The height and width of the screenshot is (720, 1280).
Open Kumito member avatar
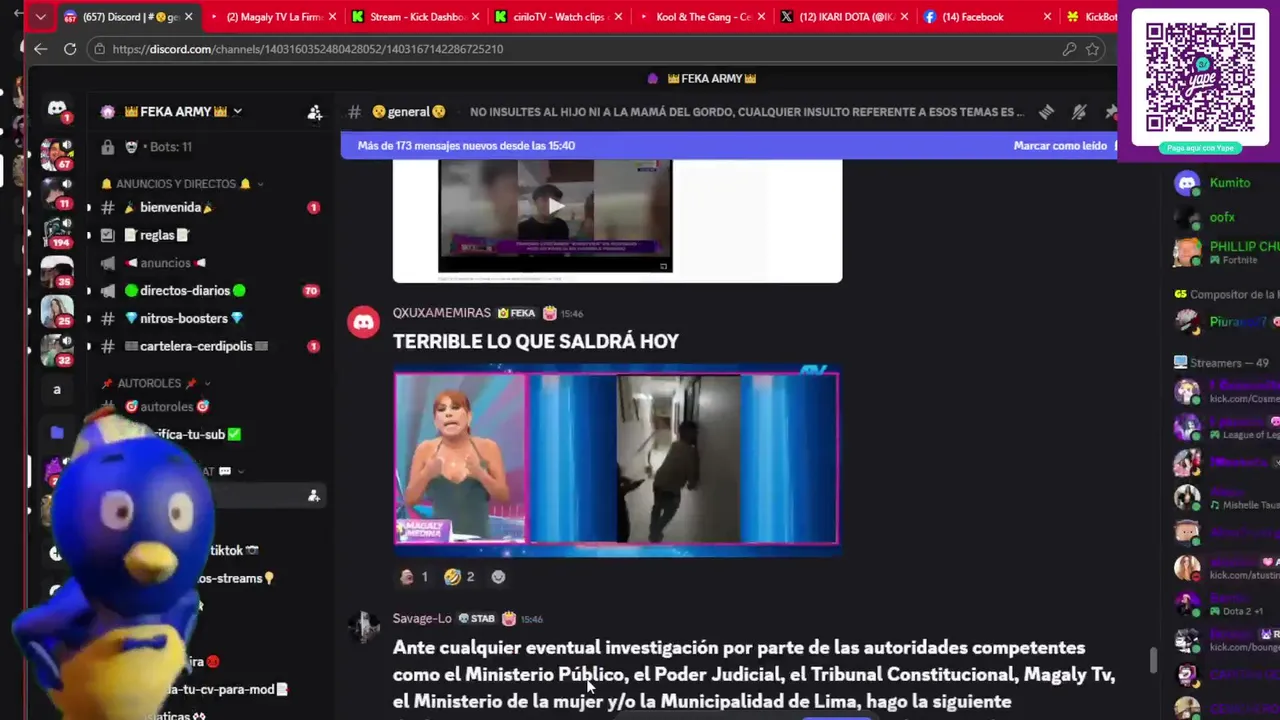point(1187,183)
